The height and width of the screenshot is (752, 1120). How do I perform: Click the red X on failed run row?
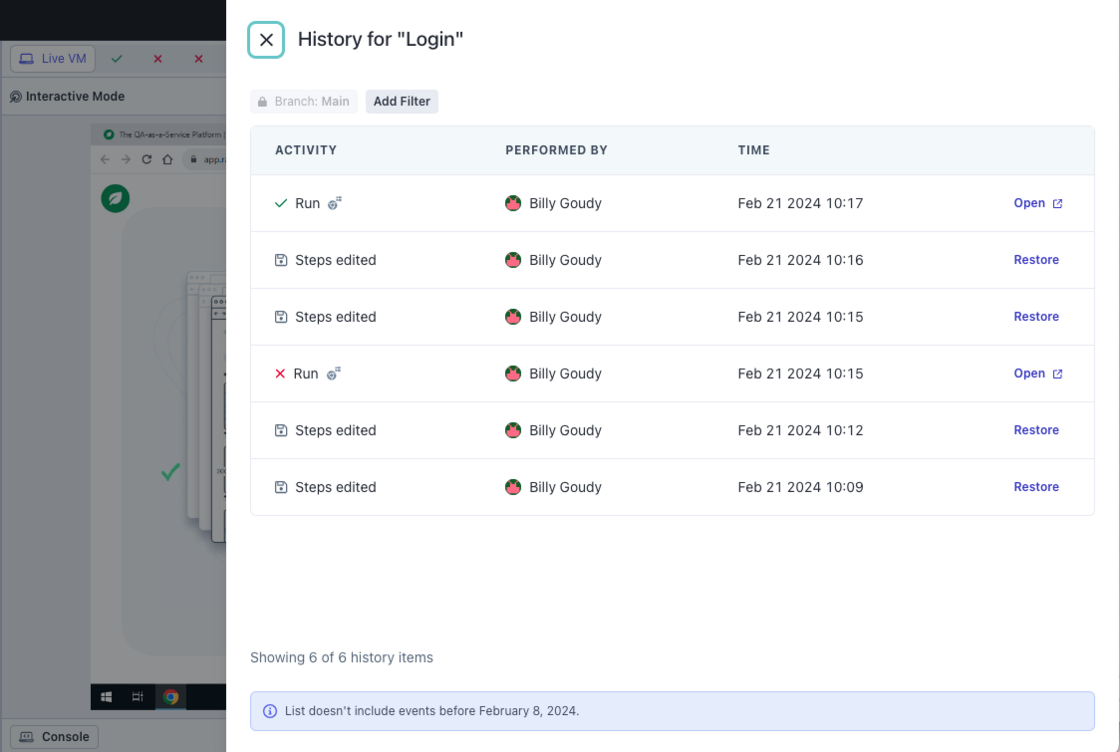click(280, 373)
